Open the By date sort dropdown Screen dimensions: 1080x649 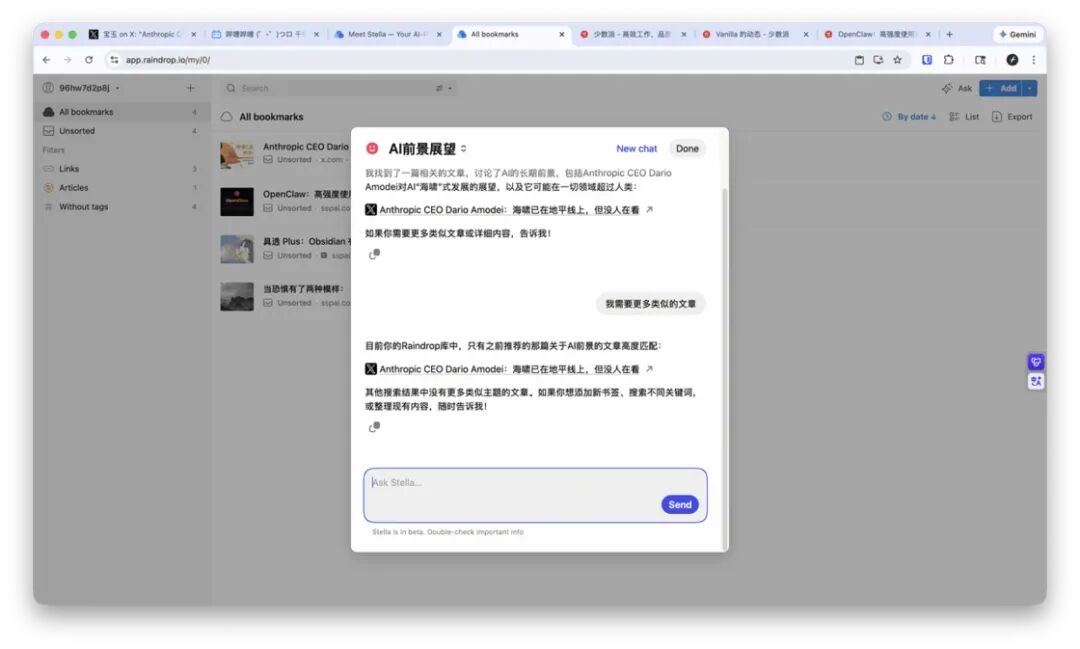click(x=908, y=117)
